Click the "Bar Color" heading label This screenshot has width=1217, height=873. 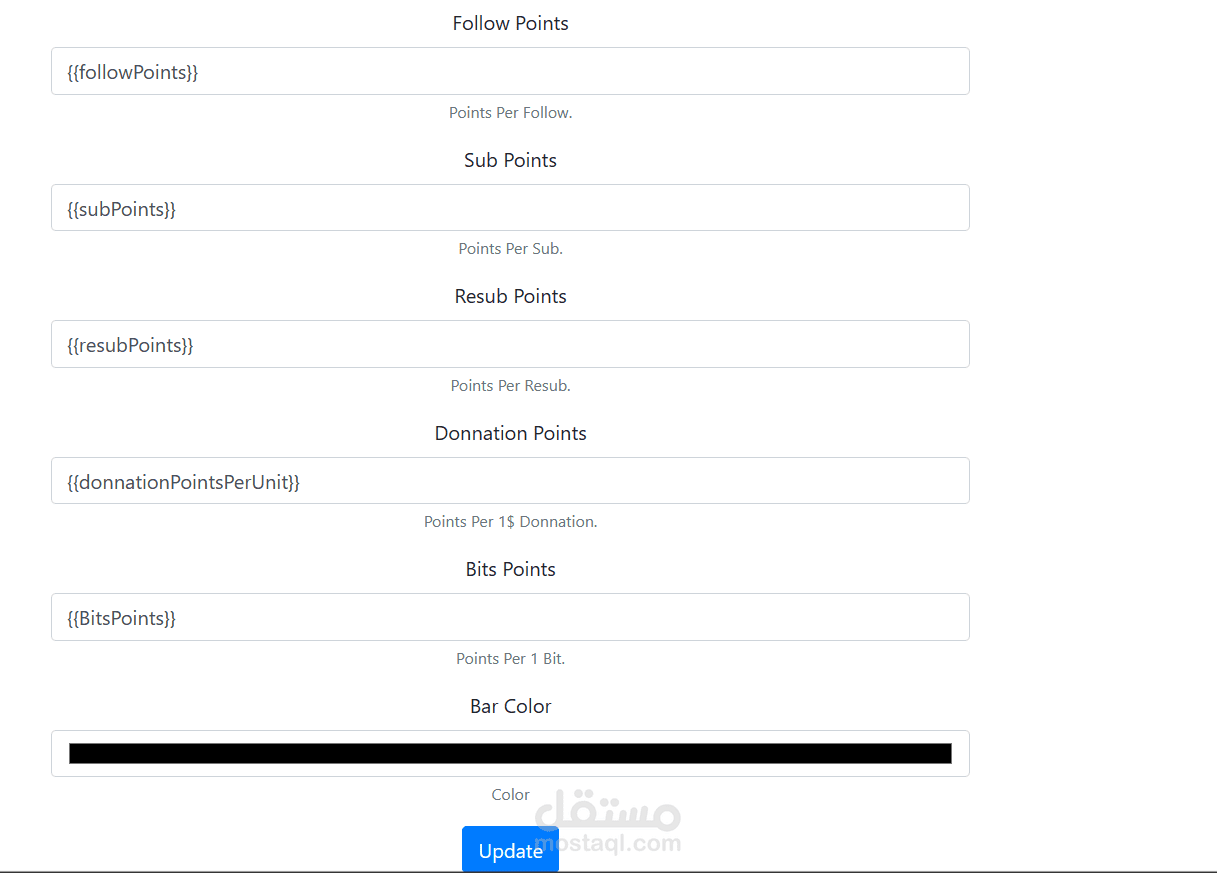pos(510,706)
